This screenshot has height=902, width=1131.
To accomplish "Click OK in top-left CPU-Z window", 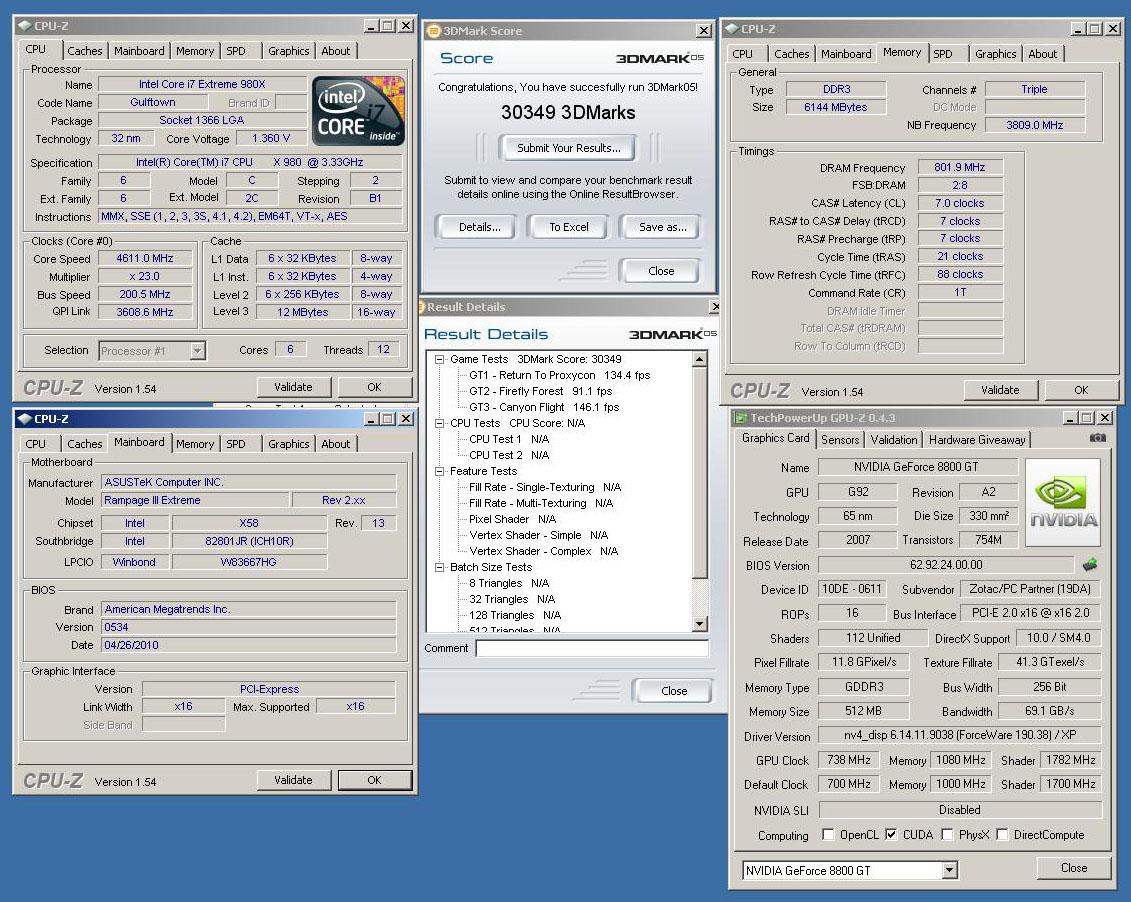I will click(x=374, y=387).
